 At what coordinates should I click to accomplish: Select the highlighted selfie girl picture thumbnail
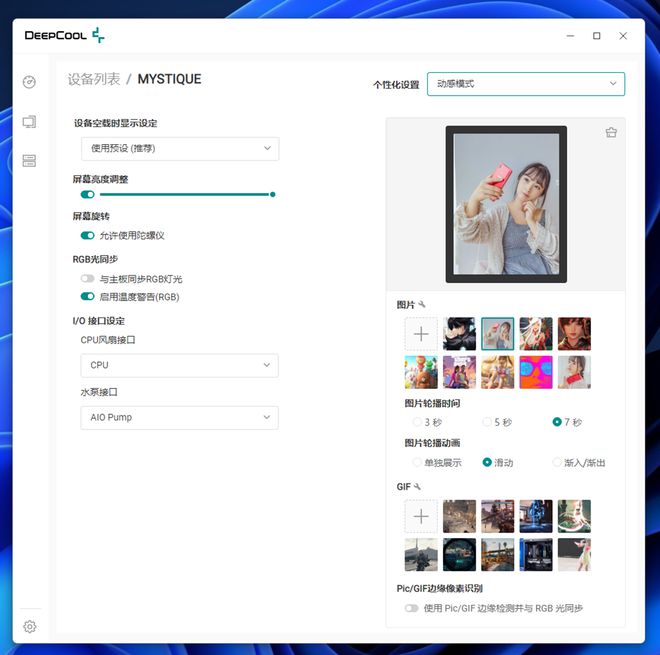tap(498, 334)
